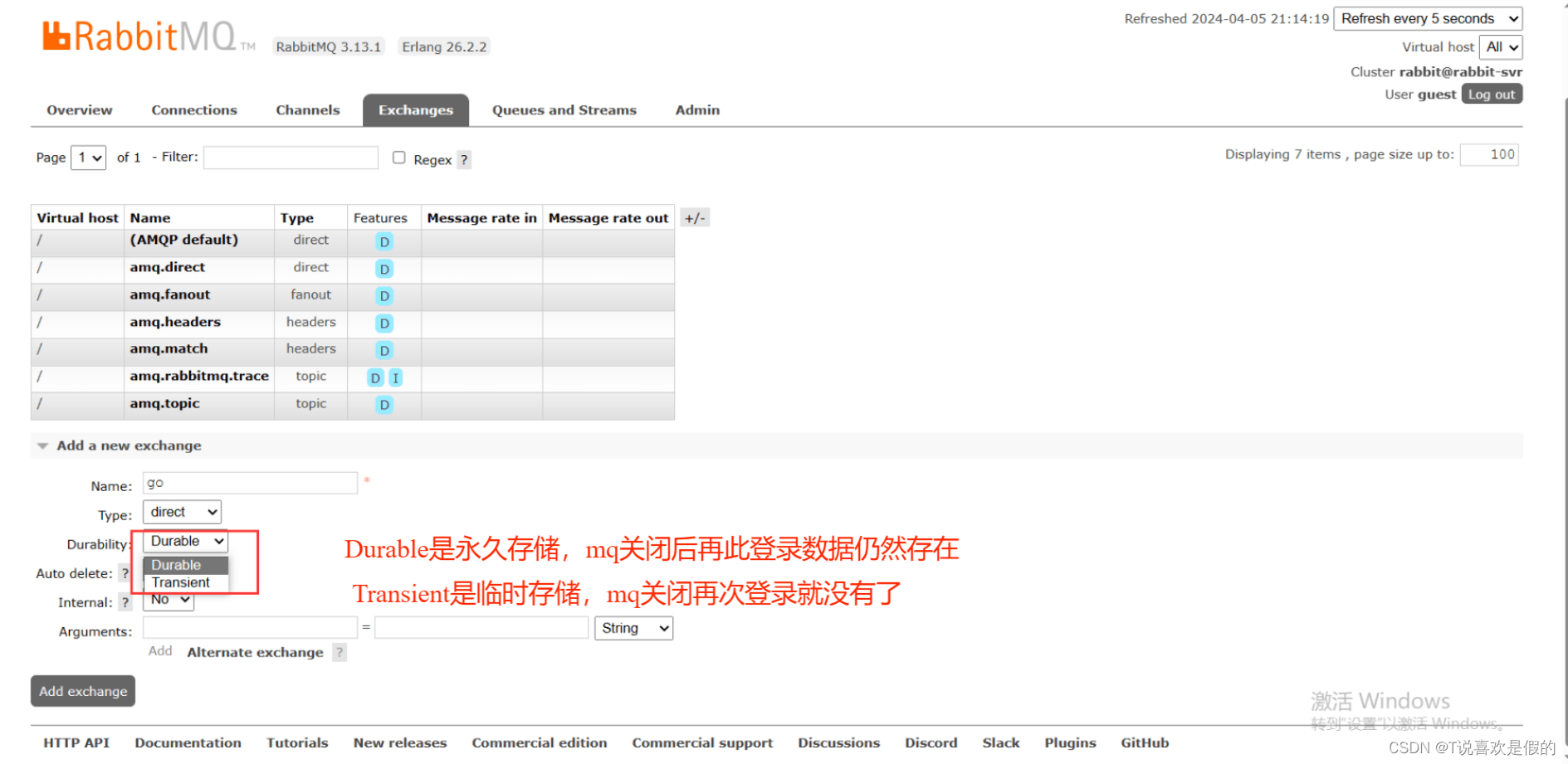The image size is (1568, 764).
Task: Open the (AMQP default) exchange
Action: (183, 240)
